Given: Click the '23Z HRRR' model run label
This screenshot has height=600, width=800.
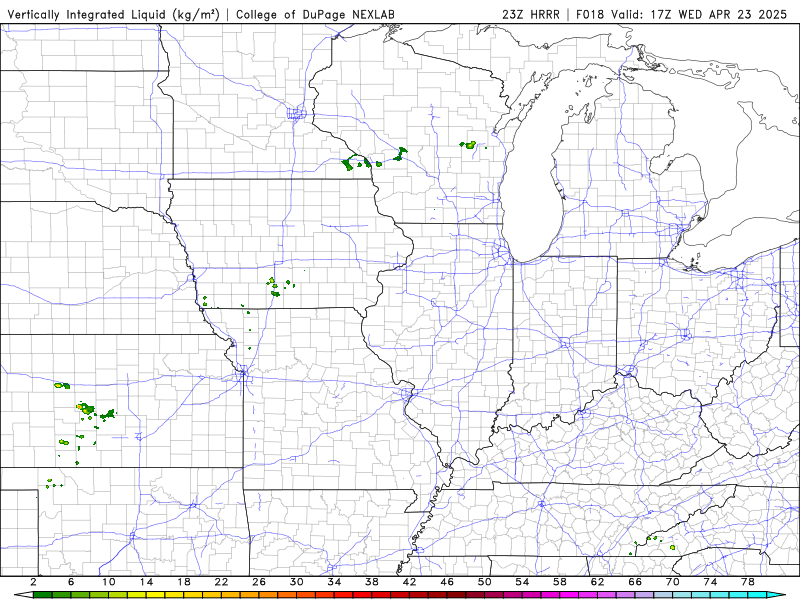Looking at the screenshot, I should [531, 14].
